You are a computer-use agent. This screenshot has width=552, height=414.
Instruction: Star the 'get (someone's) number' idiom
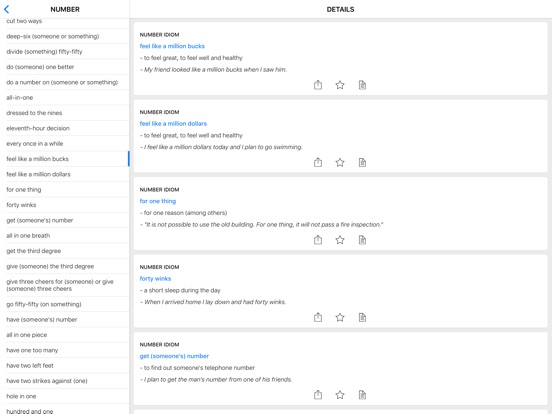(x=340, y=395)
